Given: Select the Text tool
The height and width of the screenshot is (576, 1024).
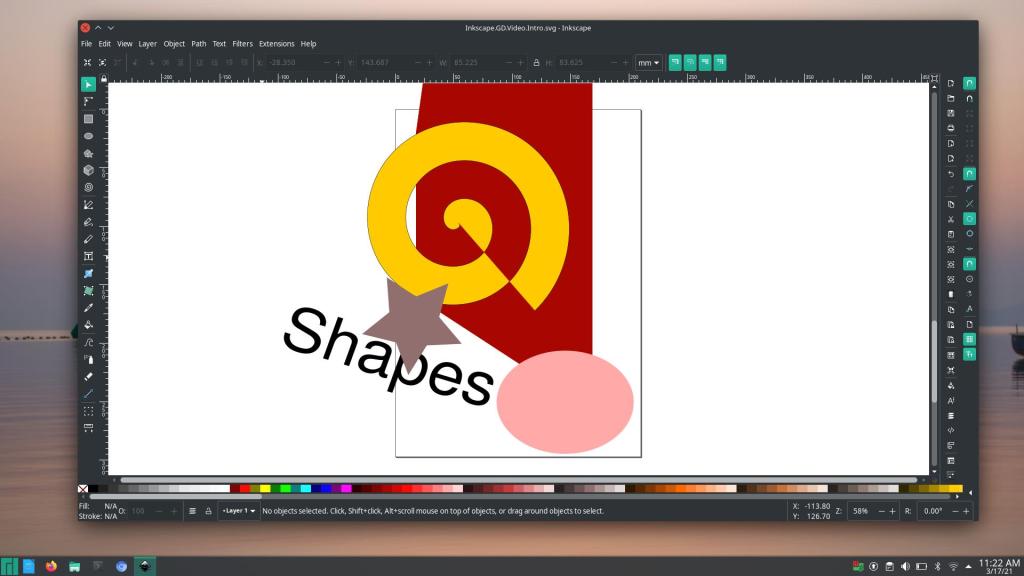Looking at the screenshot, I should tap(88, 256).
